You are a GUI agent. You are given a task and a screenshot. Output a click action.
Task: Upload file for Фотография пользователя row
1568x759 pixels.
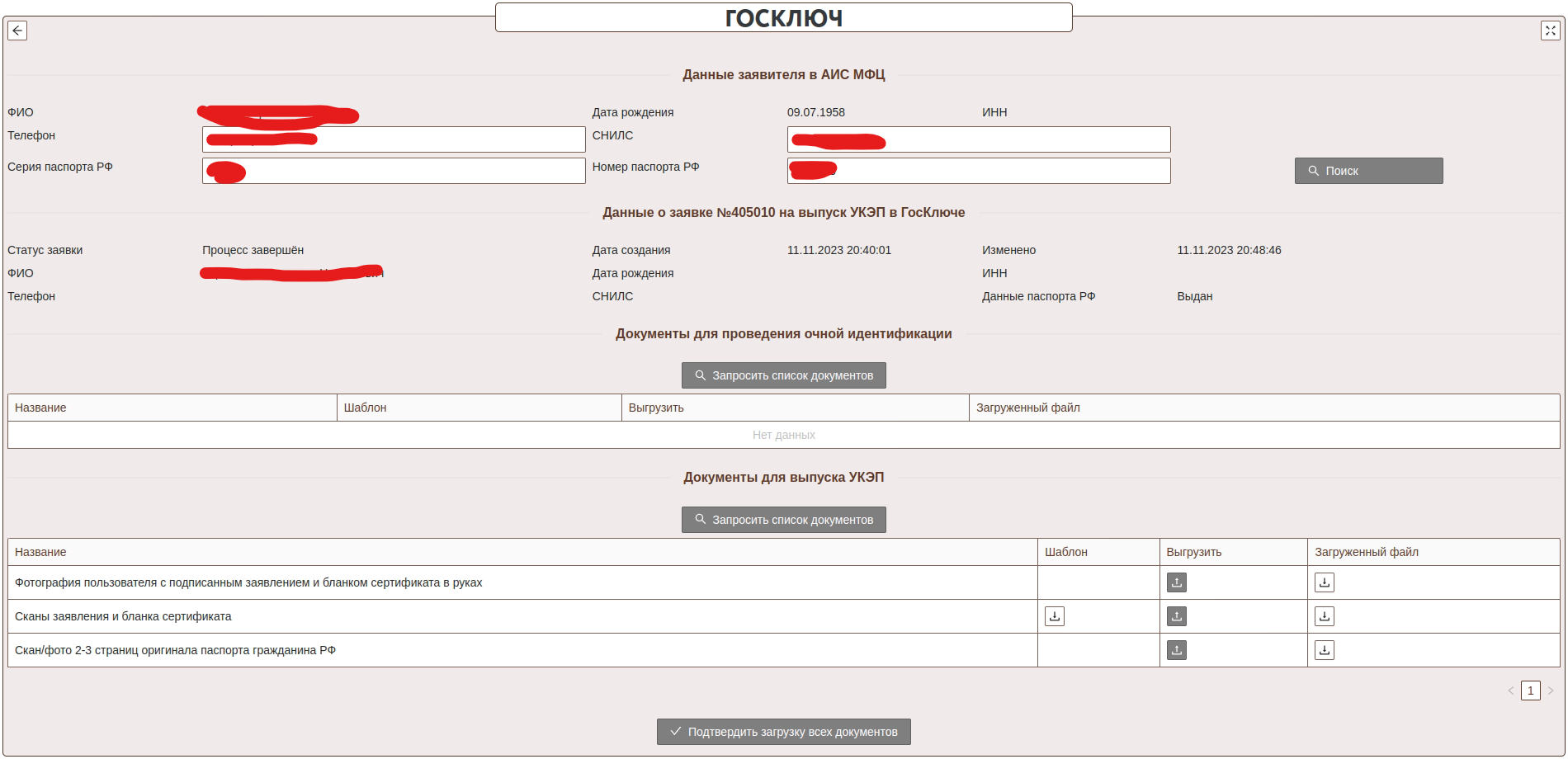pos(1176,582)
